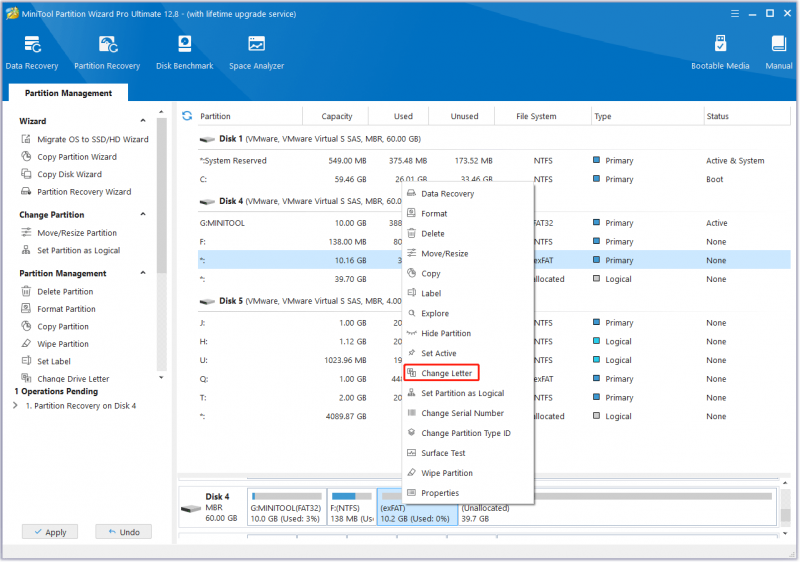Click Disk 1 drive icon in partition list
The width and height of the screenshot is (800, 562).
[x=207, y=139]
